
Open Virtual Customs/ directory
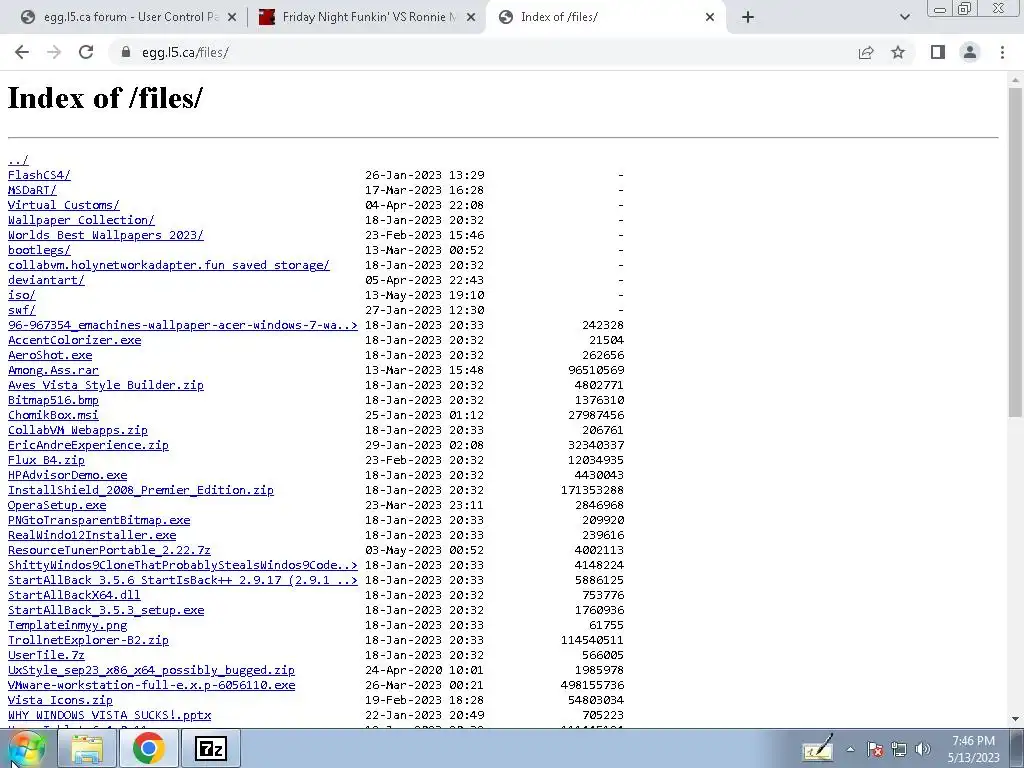point(63,205)
